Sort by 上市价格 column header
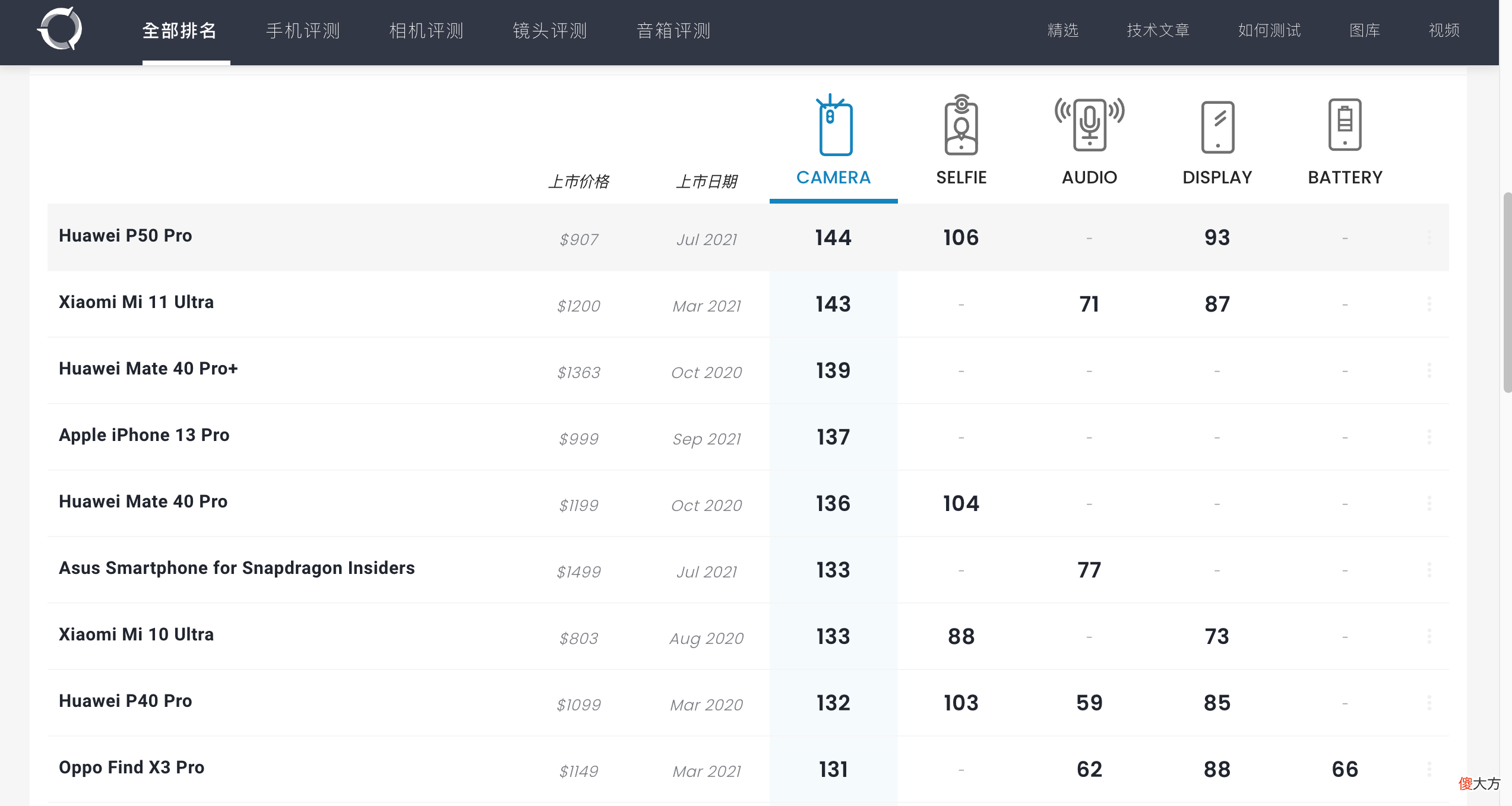Screen dimensions: 1512x806 (579, 182)
